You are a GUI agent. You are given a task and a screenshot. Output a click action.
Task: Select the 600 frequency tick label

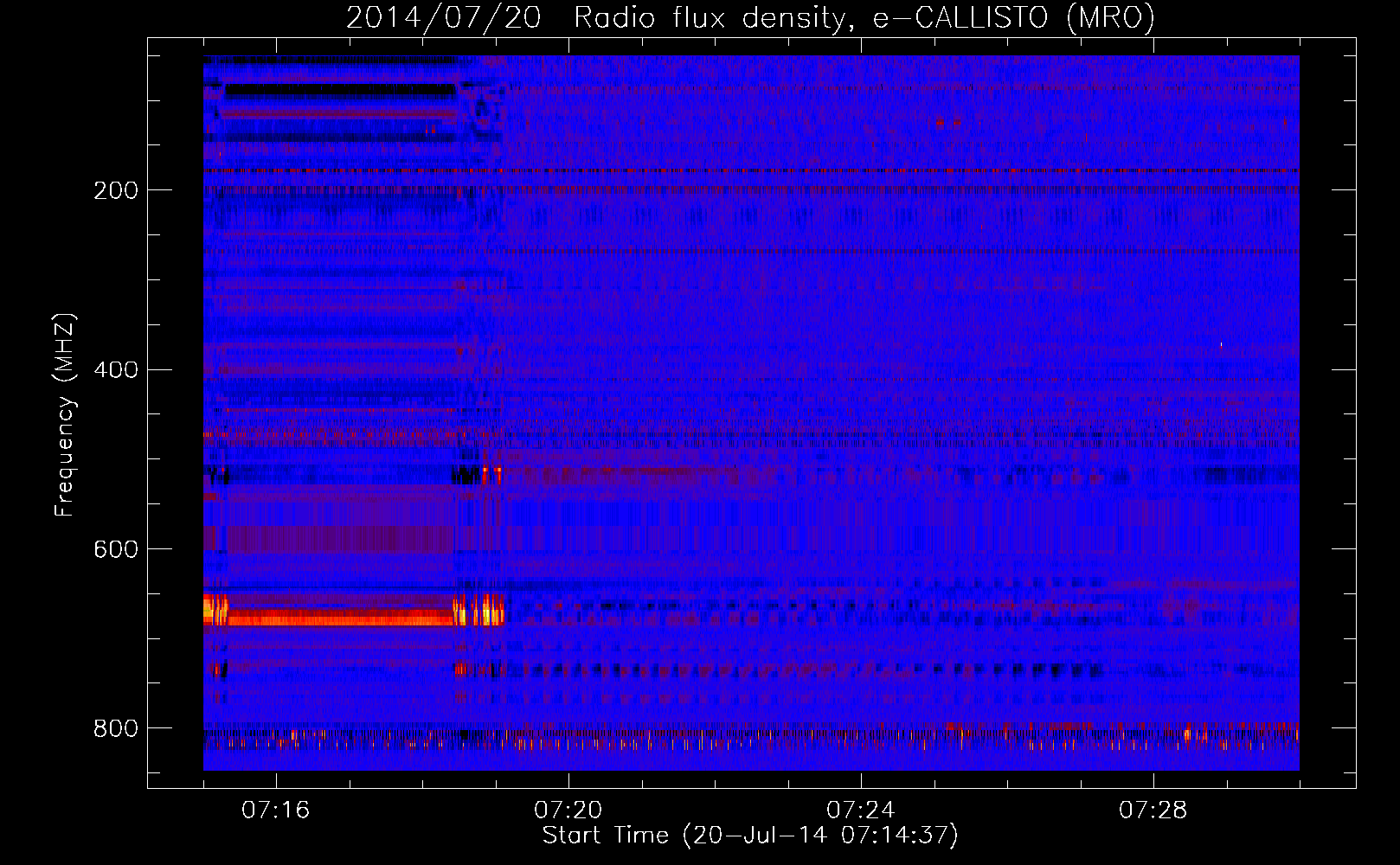click(x=116, y=550)
